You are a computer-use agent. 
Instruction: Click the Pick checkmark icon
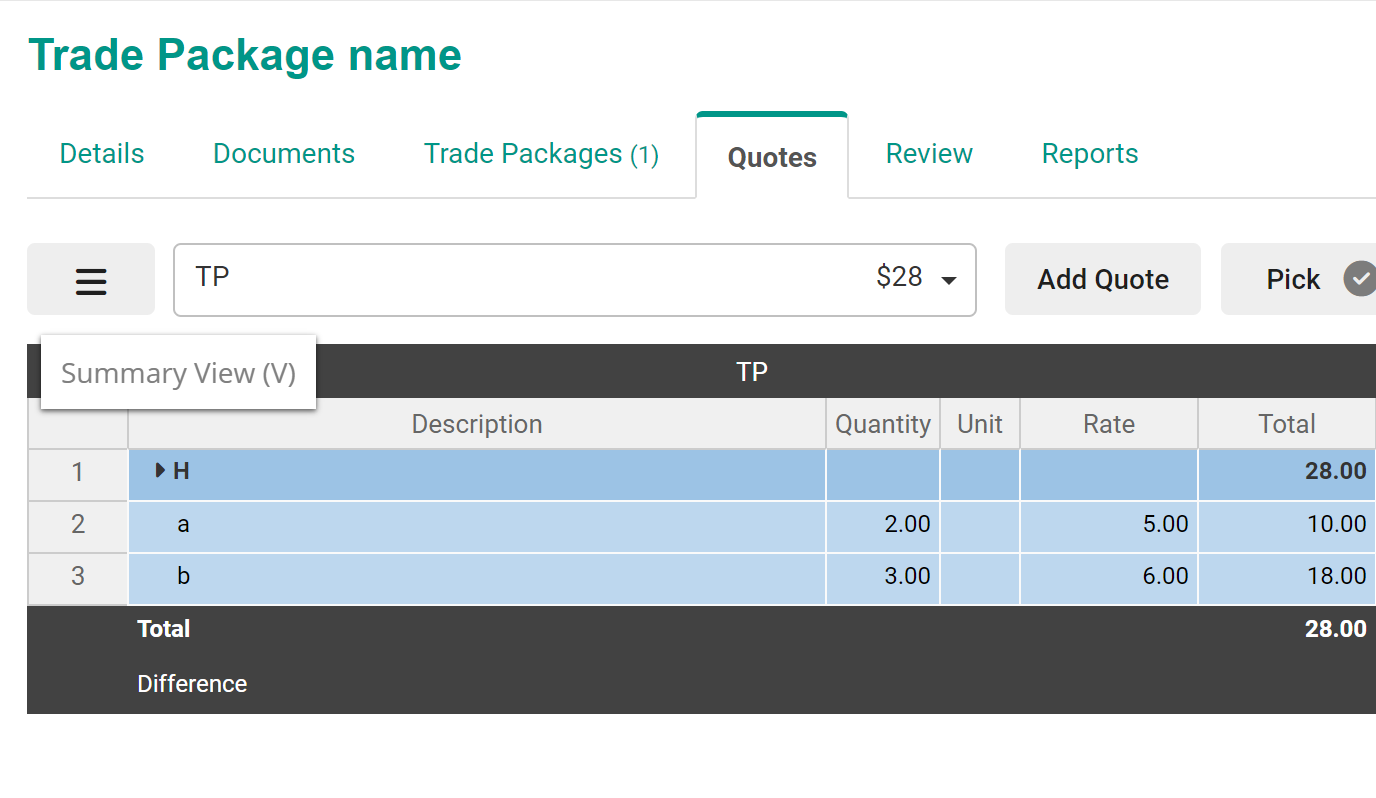click(x=1360, y=279)
